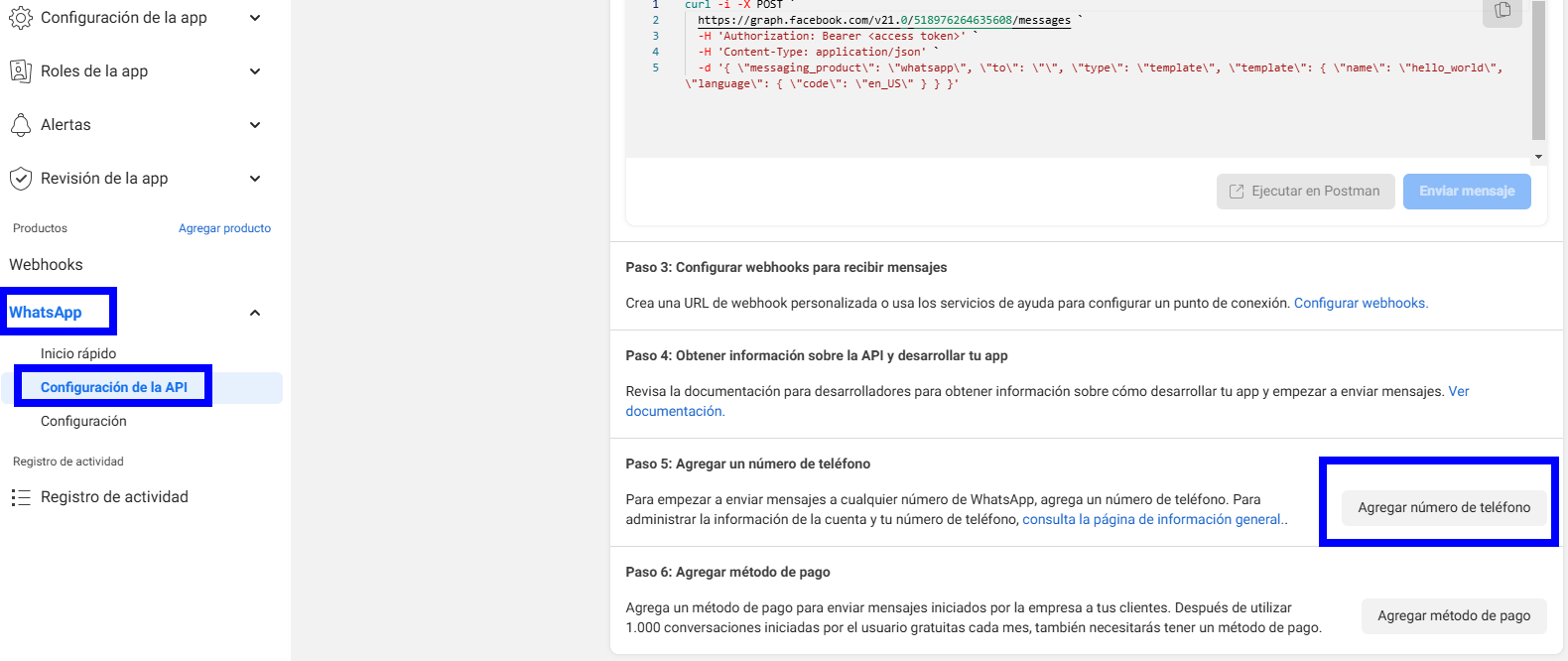Expand the Roles de la app chevron
Image resolution: width=1568 pixels, height=661 pixels.
coord(255,71)
